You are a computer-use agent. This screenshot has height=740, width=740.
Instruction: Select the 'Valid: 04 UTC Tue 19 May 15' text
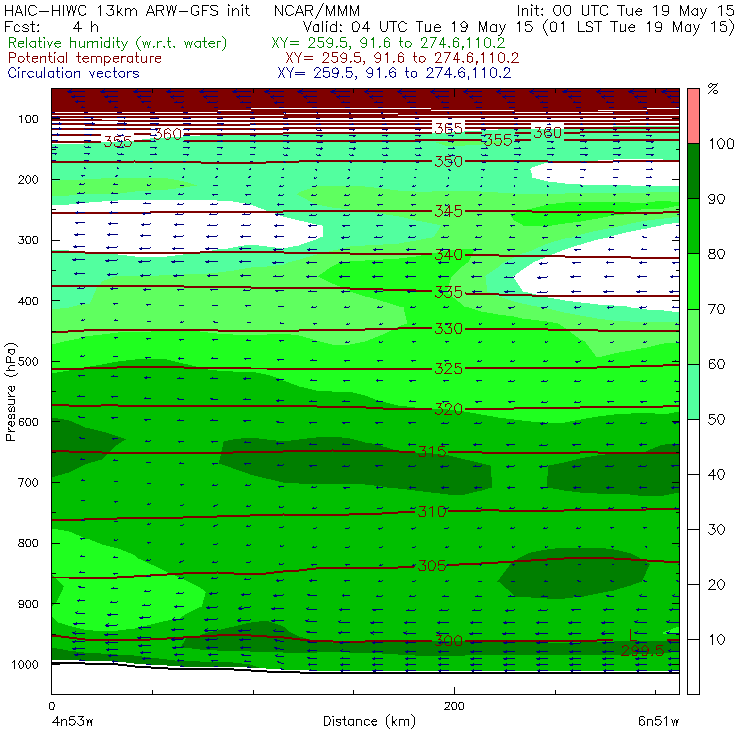[418, 27]
